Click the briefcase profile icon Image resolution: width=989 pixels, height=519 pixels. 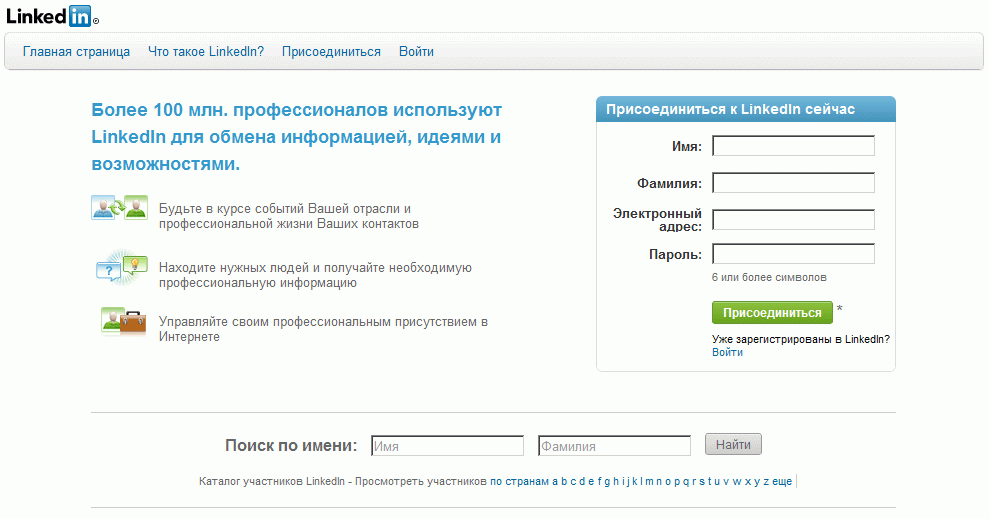pos(124,321)
